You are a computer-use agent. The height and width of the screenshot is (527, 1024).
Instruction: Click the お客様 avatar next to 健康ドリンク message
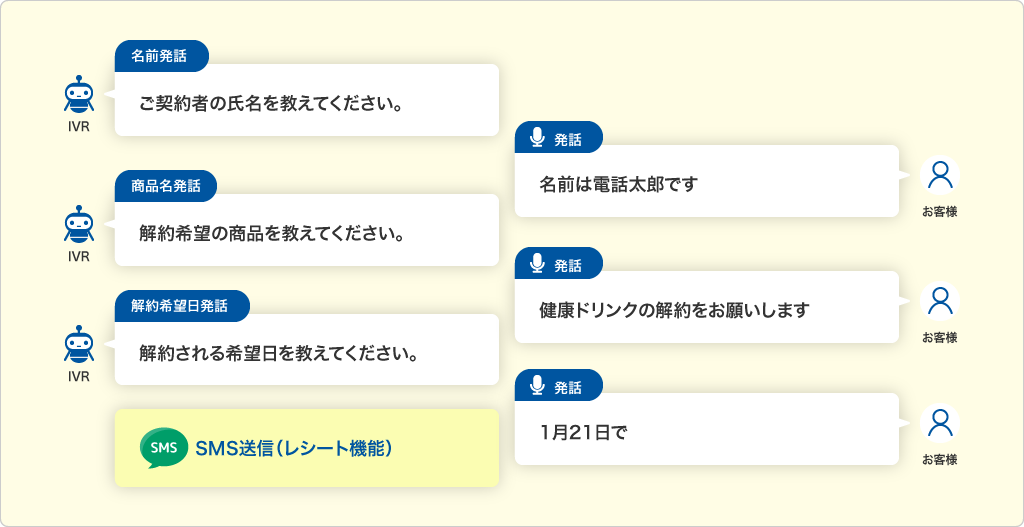940,301
